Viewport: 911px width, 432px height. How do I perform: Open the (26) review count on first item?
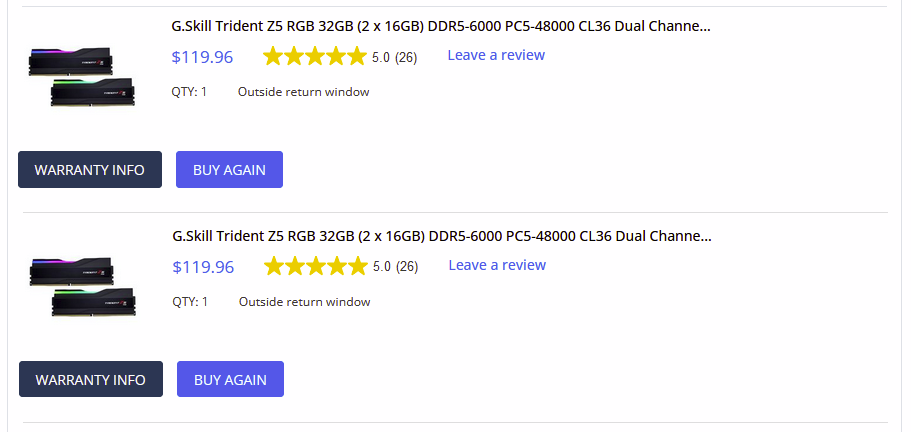point(406,57)
